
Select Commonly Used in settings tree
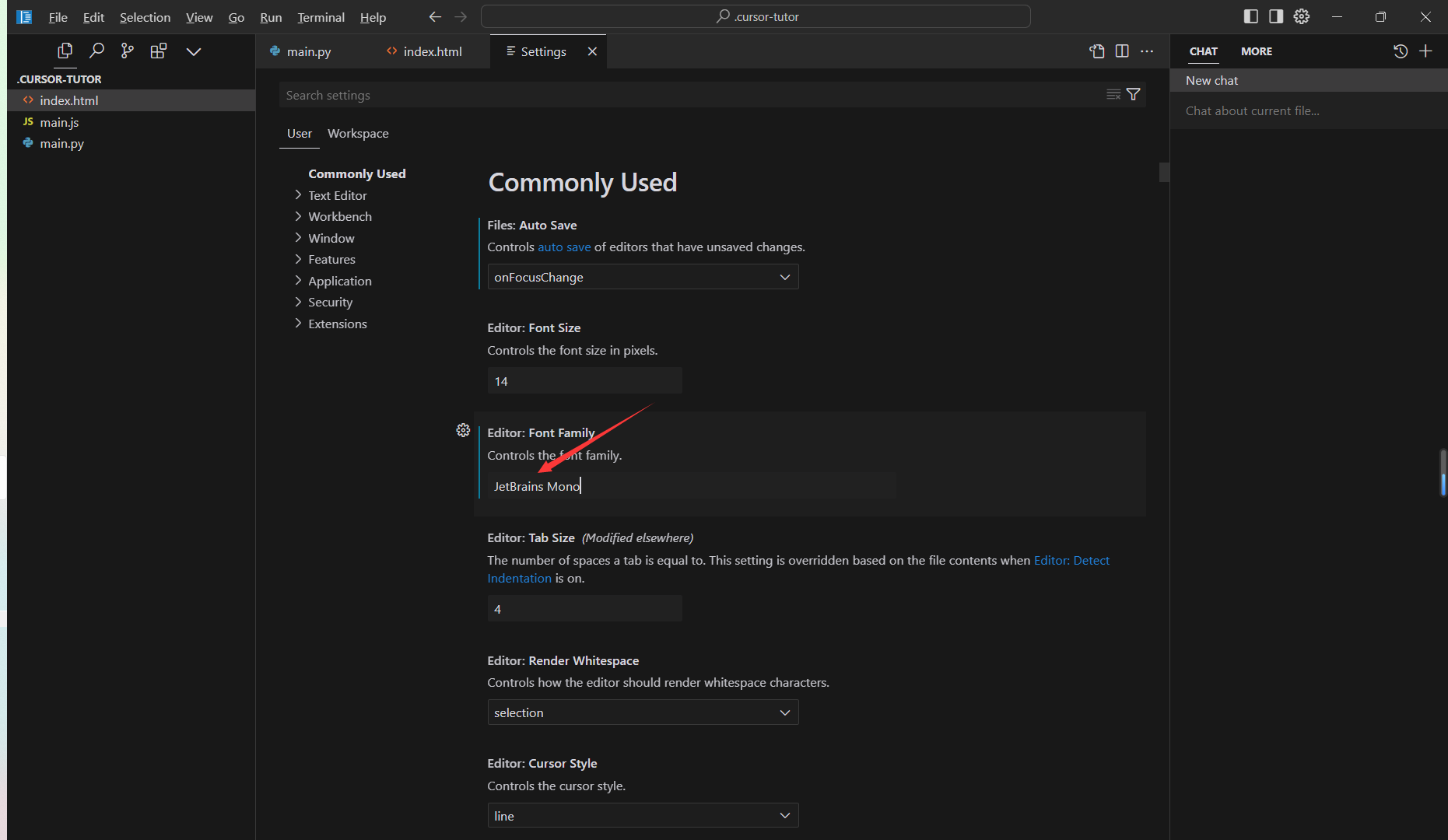356,173
